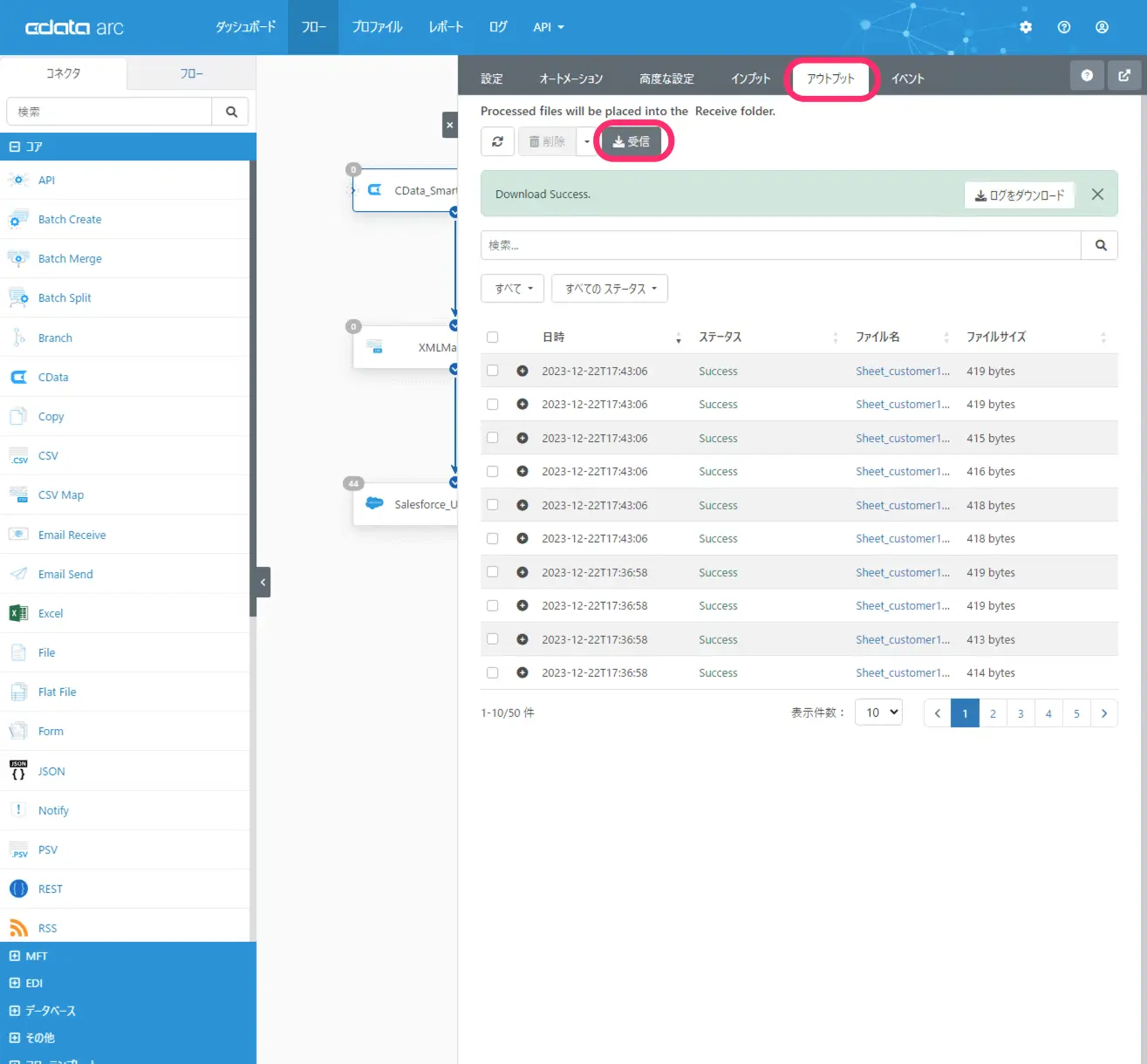Open the すべてのステータス filter dropdown
Image resolution: width=1147 pixels, height=1064 pixels.
coord(610,289)
